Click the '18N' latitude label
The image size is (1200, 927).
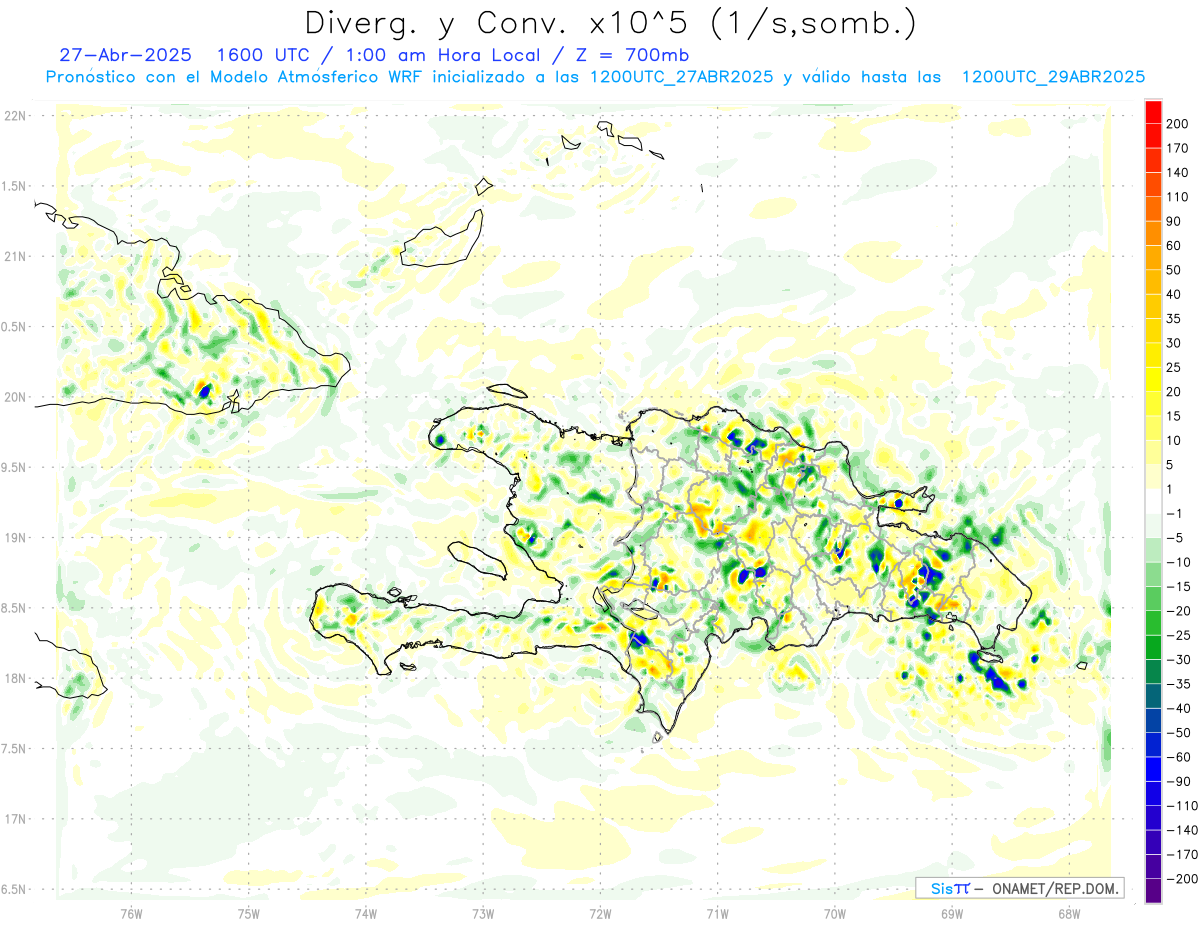pyautogui.click(x=14, y=679)
